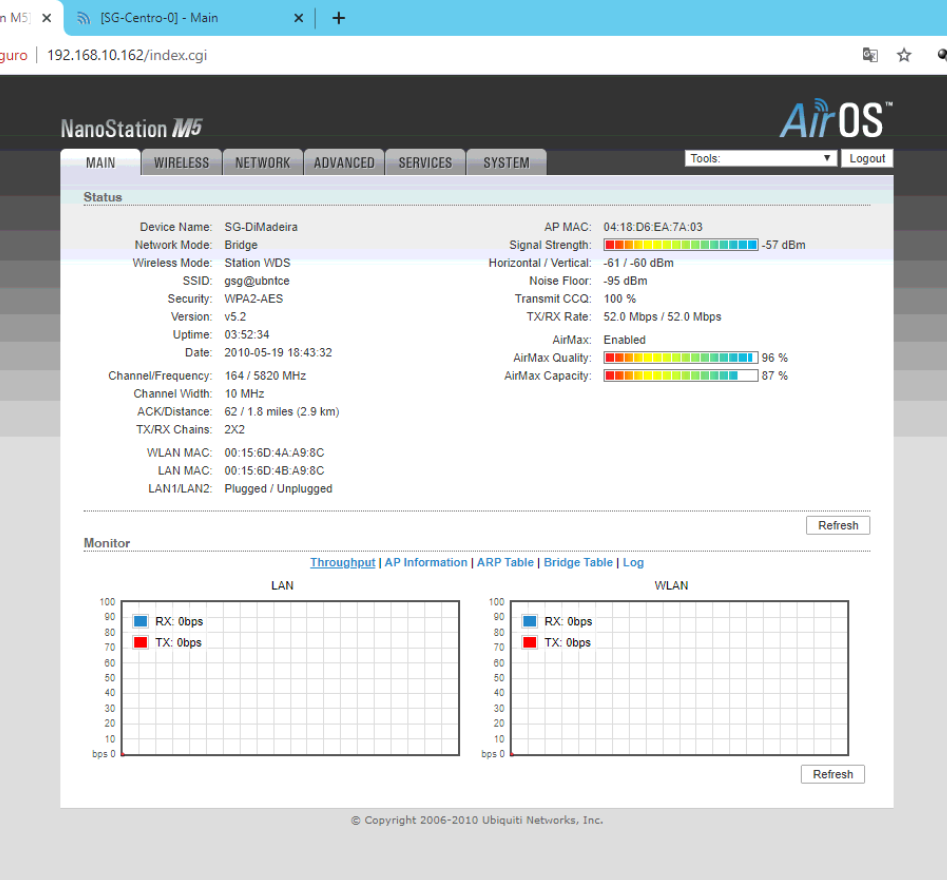Click the blue RX legend swatch in LAN graph
Screen dimensions: 947x880
click(x=141, y=621)
